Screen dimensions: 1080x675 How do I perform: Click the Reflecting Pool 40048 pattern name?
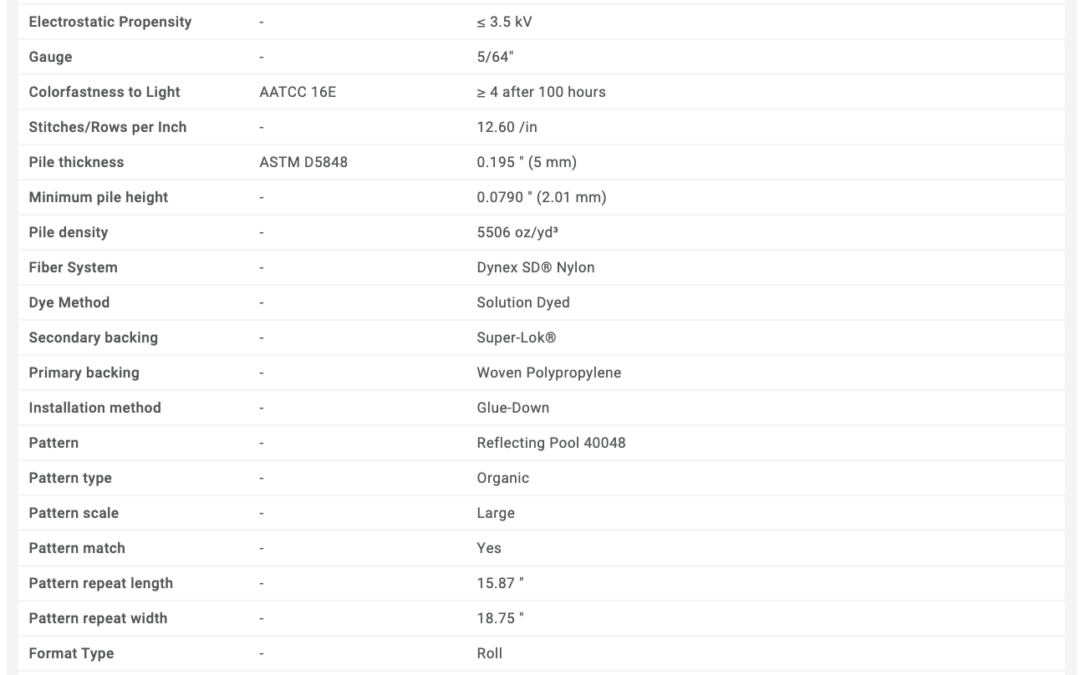coord(551,444)
